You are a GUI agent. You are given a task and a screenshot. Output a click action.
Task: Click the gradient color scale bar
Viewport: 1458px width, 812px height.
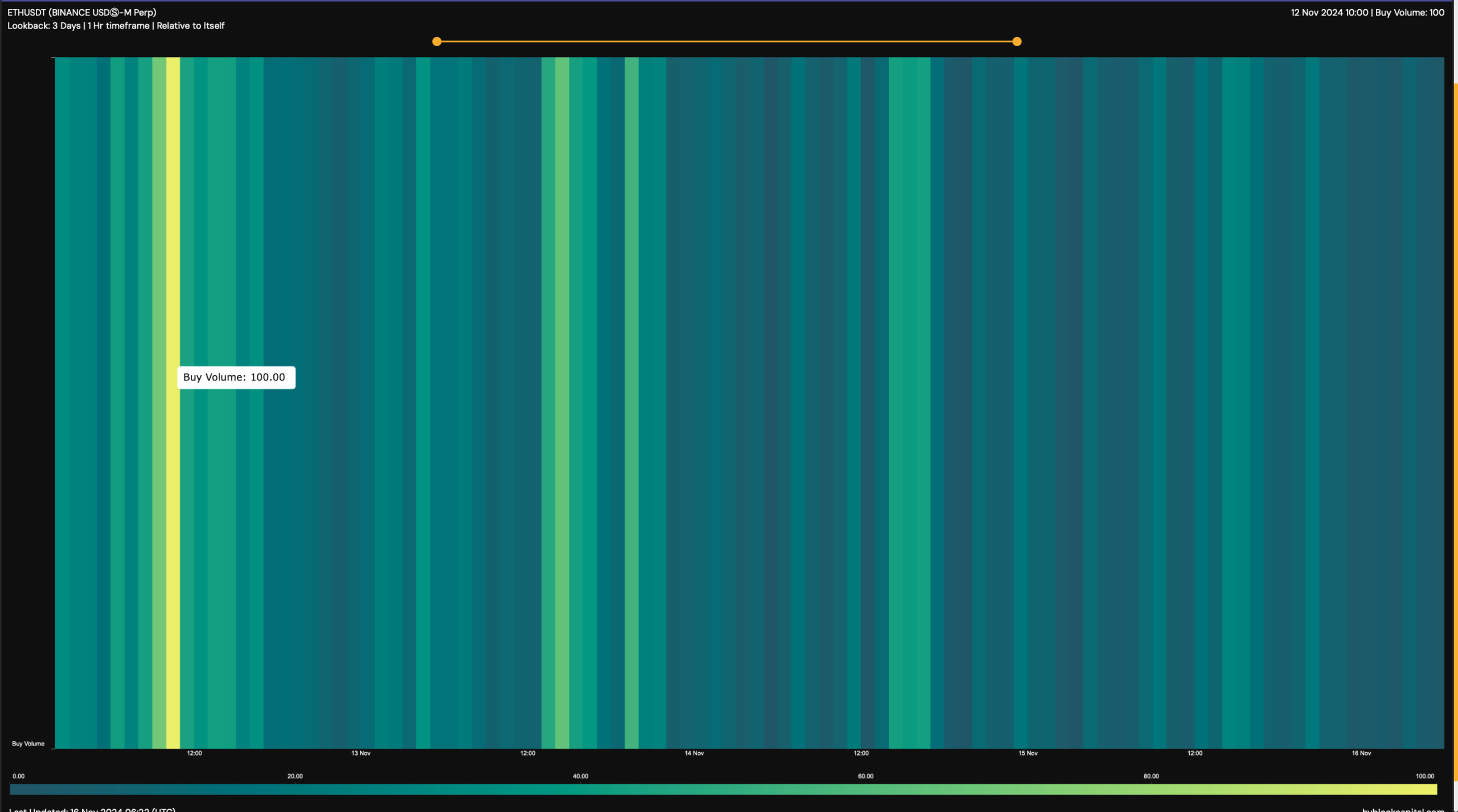723,789
